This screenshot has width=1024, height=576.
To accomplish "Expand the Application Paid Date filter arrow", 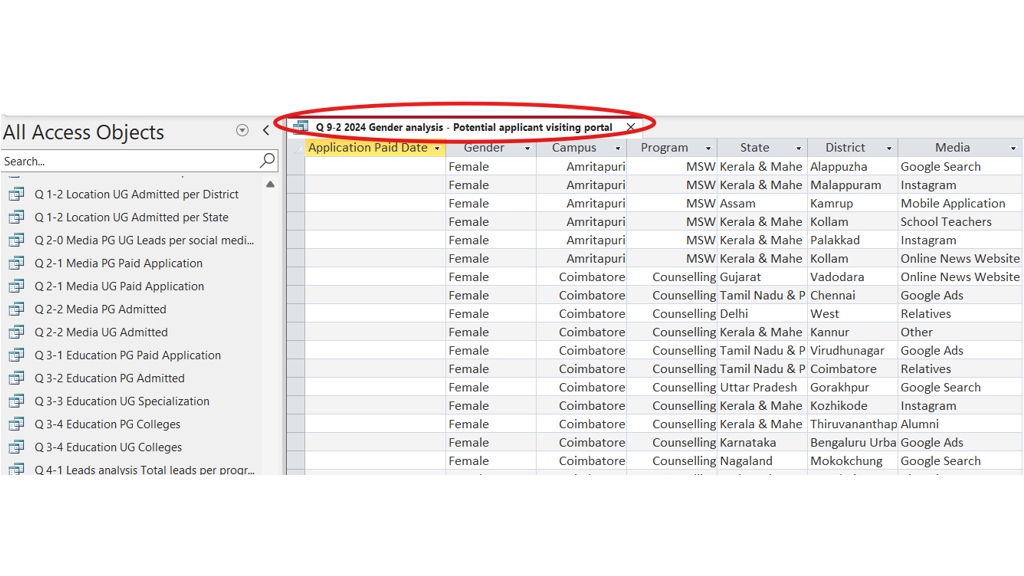I will 437,149.
